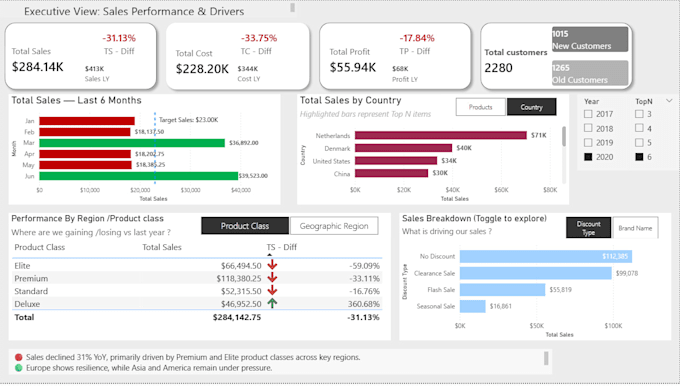
Task: Select the Seasonal Sale bar
Action: tap(473, 306)
